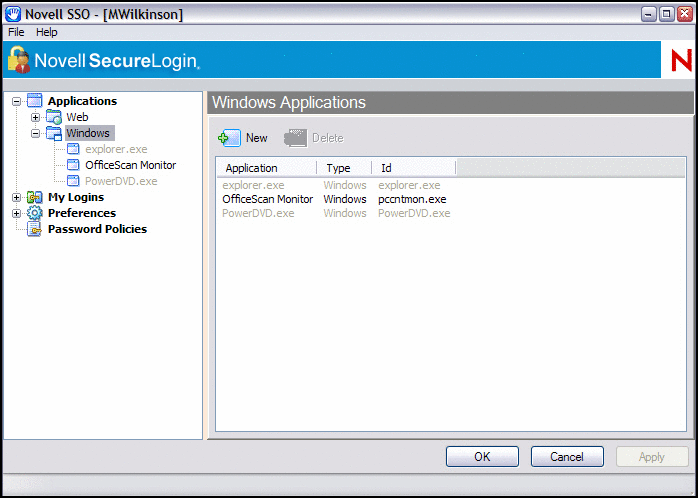This screenshot has height=498, width=698.
Task: Collapse the Windows tree node
Action: pyautogui.click(x=36, y=134)
